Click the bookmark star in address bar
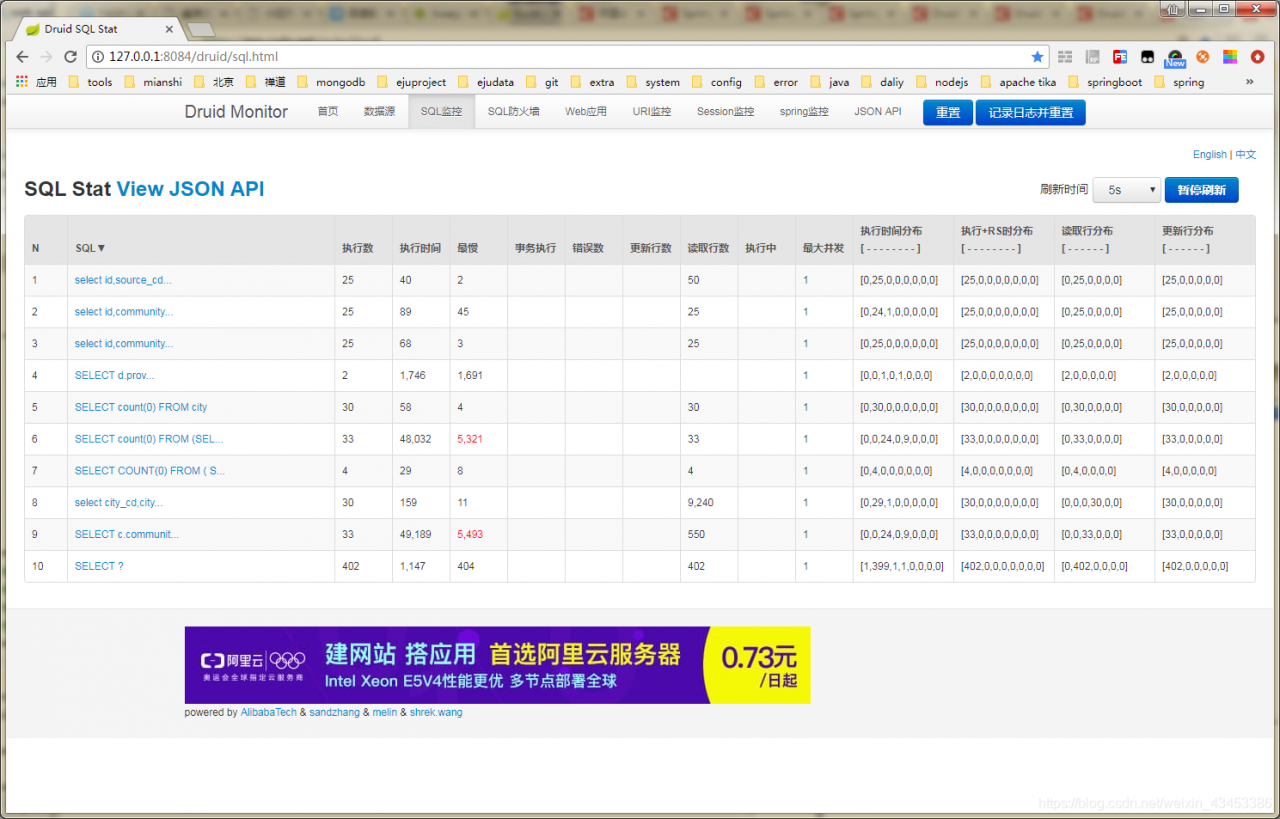 1037,57
